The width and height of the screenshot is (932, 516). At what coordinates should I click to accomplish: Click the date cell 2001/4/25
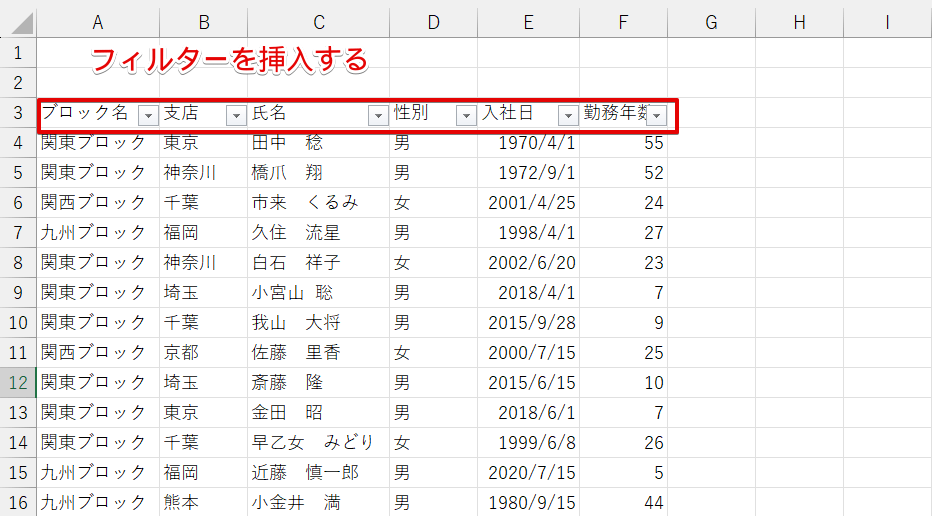[x=528, y=203]
